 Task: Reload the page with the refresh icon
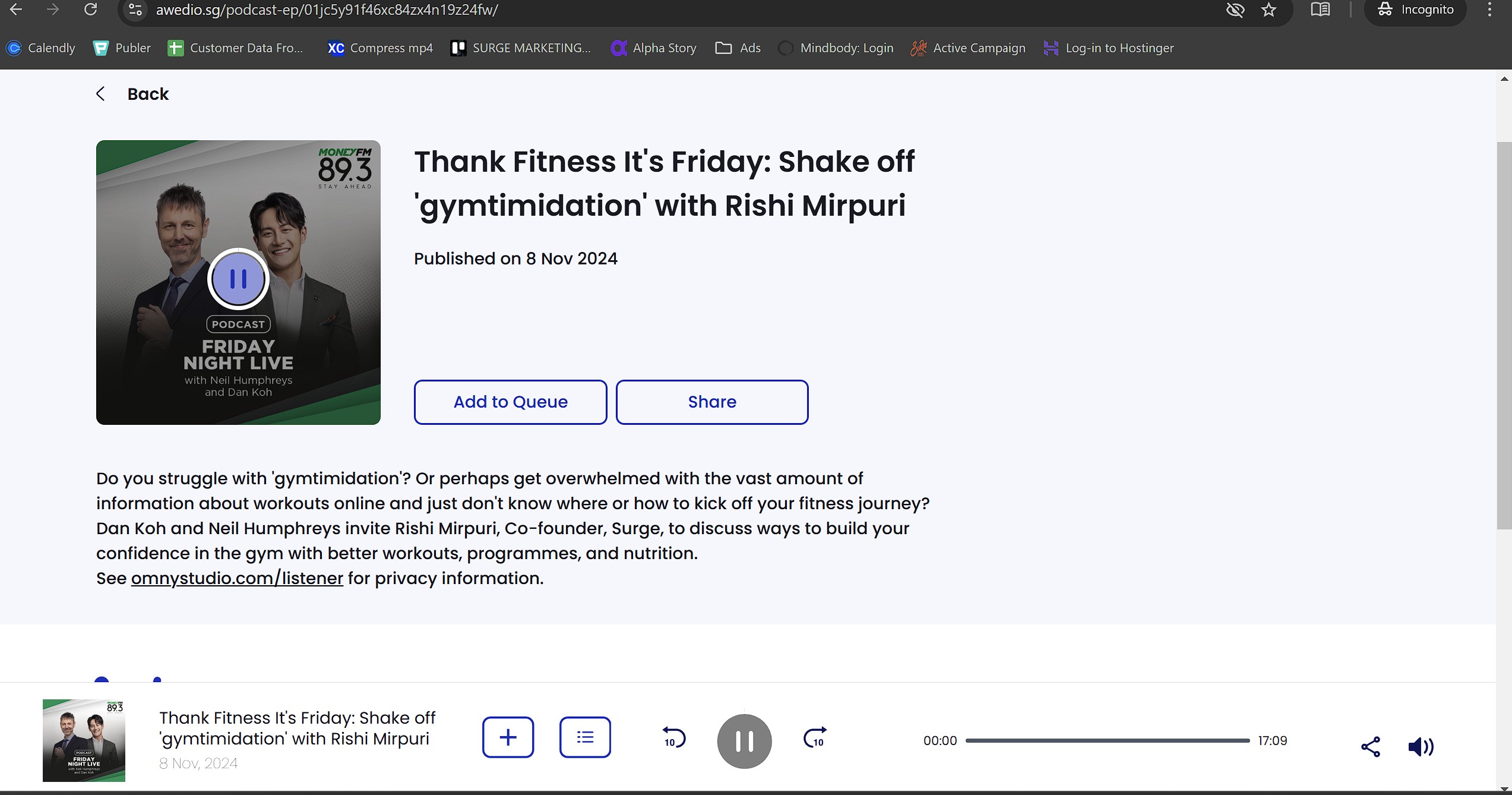[x=90, y=10]
